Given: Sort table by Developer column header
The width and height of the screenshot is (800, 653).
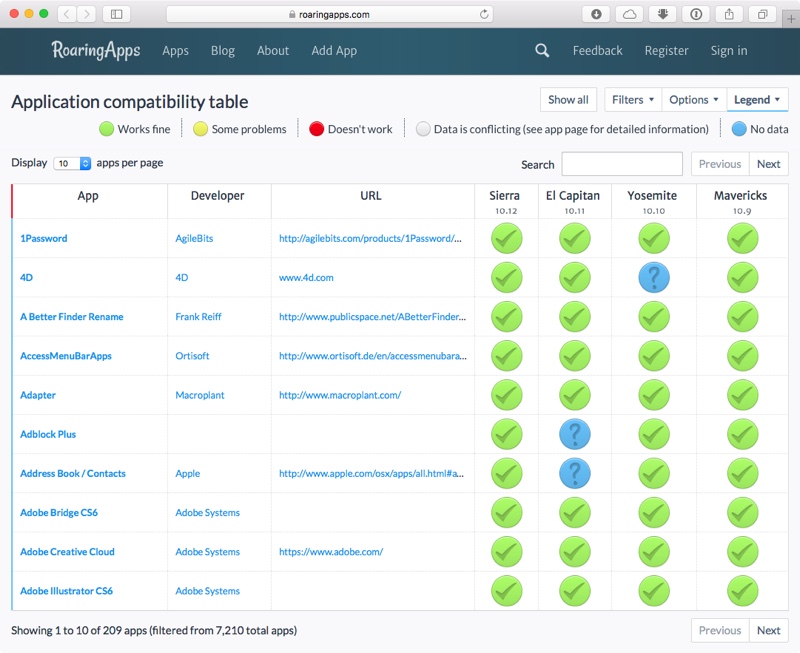Looking at the screenshot, I should click(x=218, y=196).
